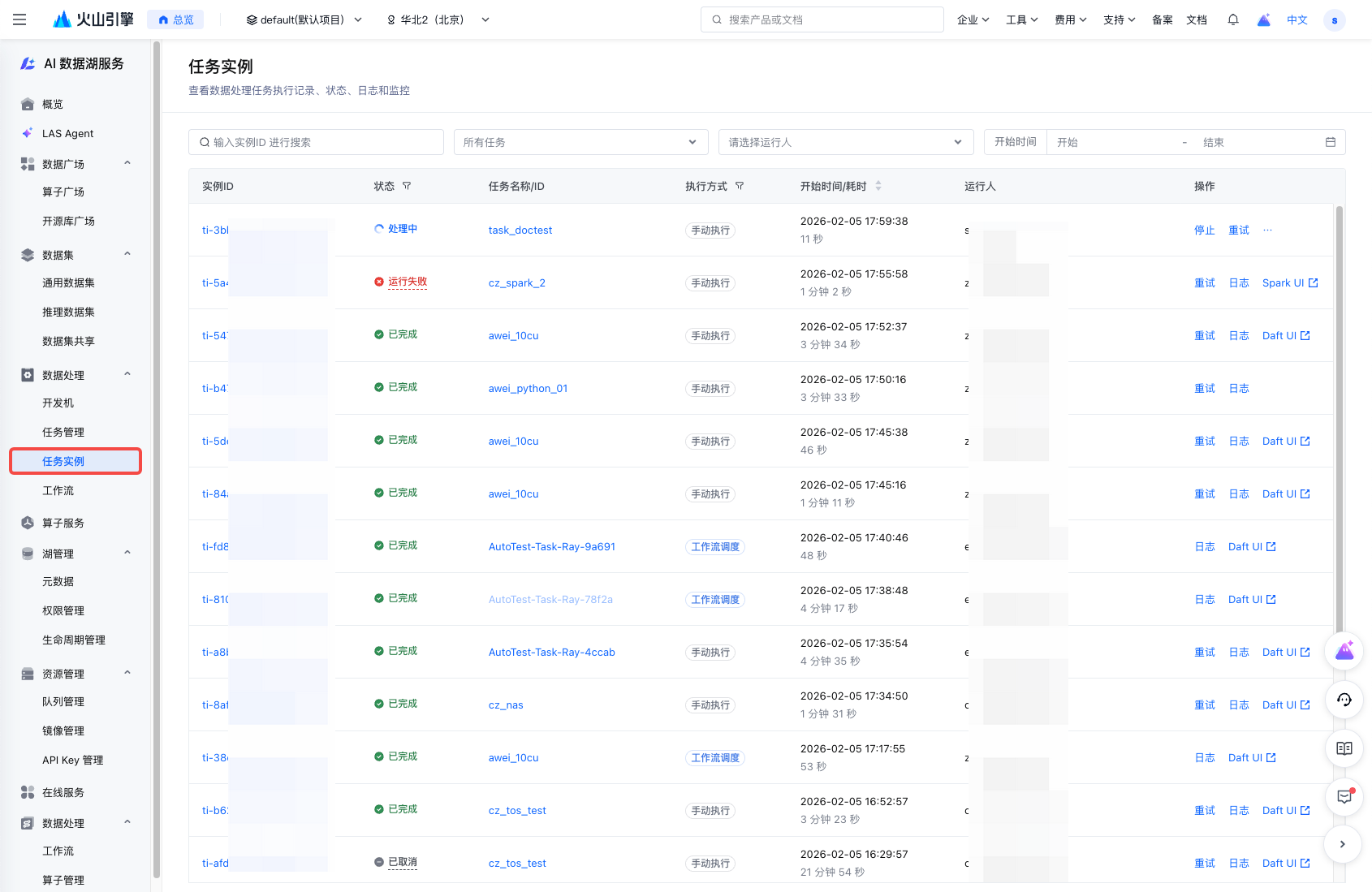Click the notification bell icon
The image size is (1372, 892).
point(1232,19)
